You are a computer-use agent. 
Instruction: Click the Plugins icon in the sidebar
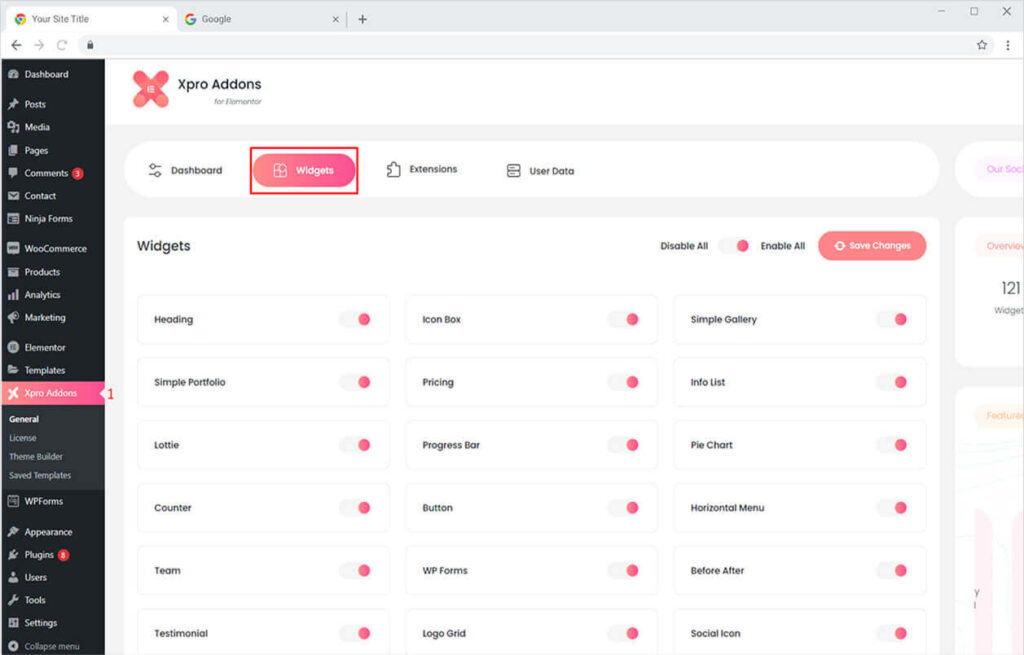point(13,555)
